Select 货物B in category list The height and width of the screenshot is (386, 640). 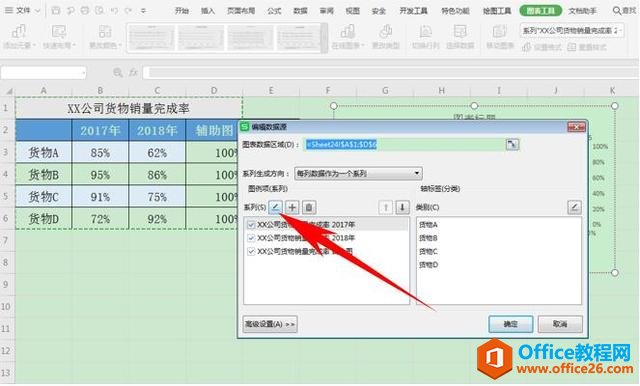click(428, 238)
